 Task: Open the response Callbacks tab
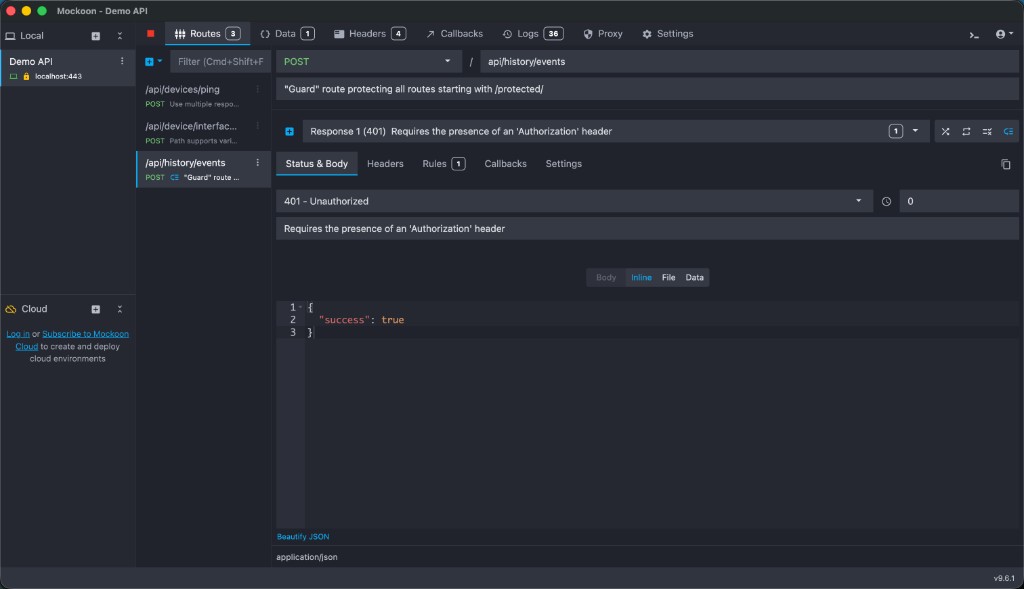pos(505,164)
